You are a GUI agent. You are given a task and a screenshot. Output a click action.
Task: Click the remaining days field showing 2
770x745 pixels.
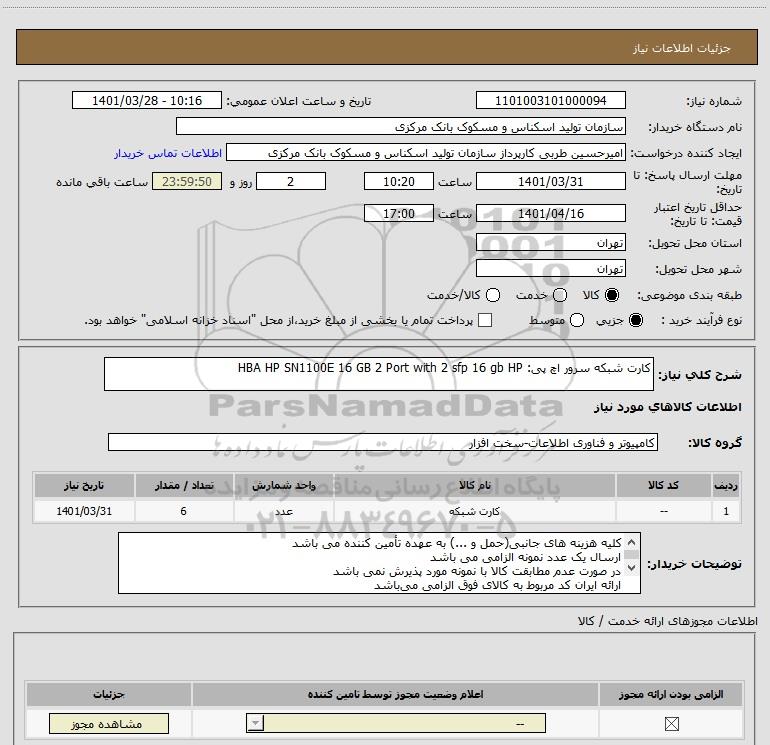[x=291, y=182]
